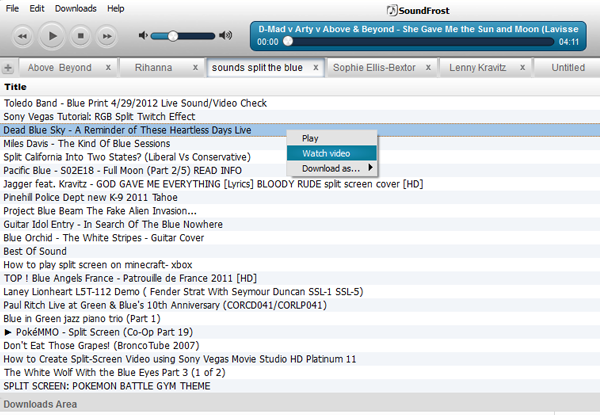The image size is (600, 415).
Task: Start playback with the Play button
Action: point(52,36)
